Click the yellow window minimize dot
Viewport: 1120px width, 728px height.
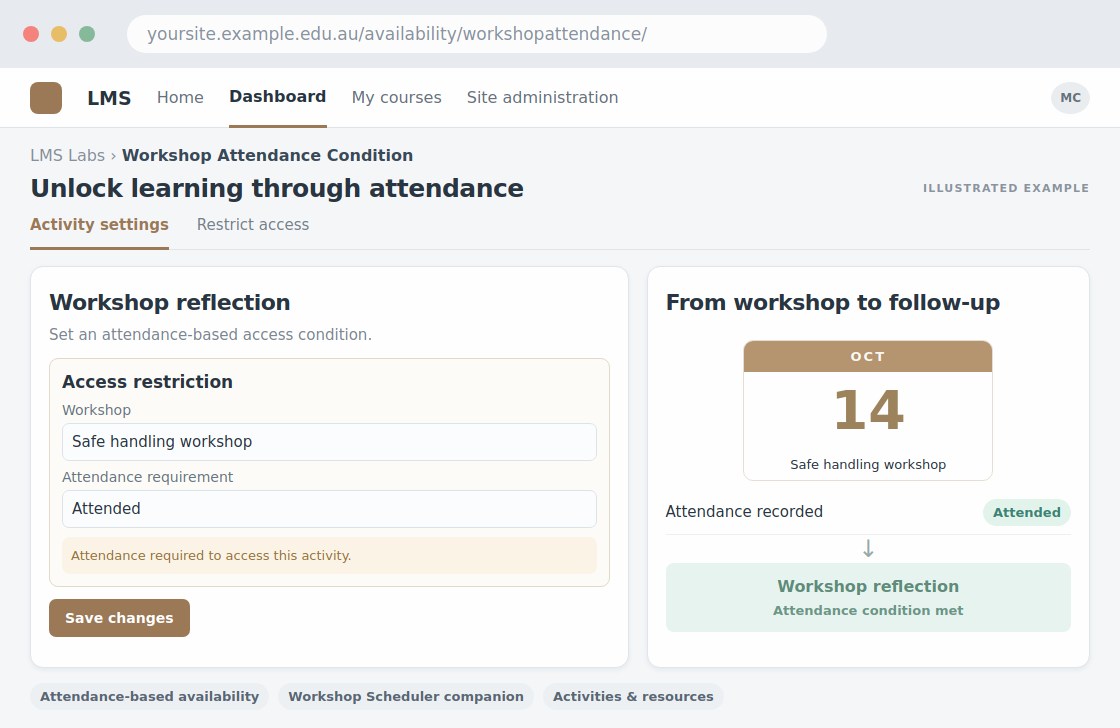point(59,34)
